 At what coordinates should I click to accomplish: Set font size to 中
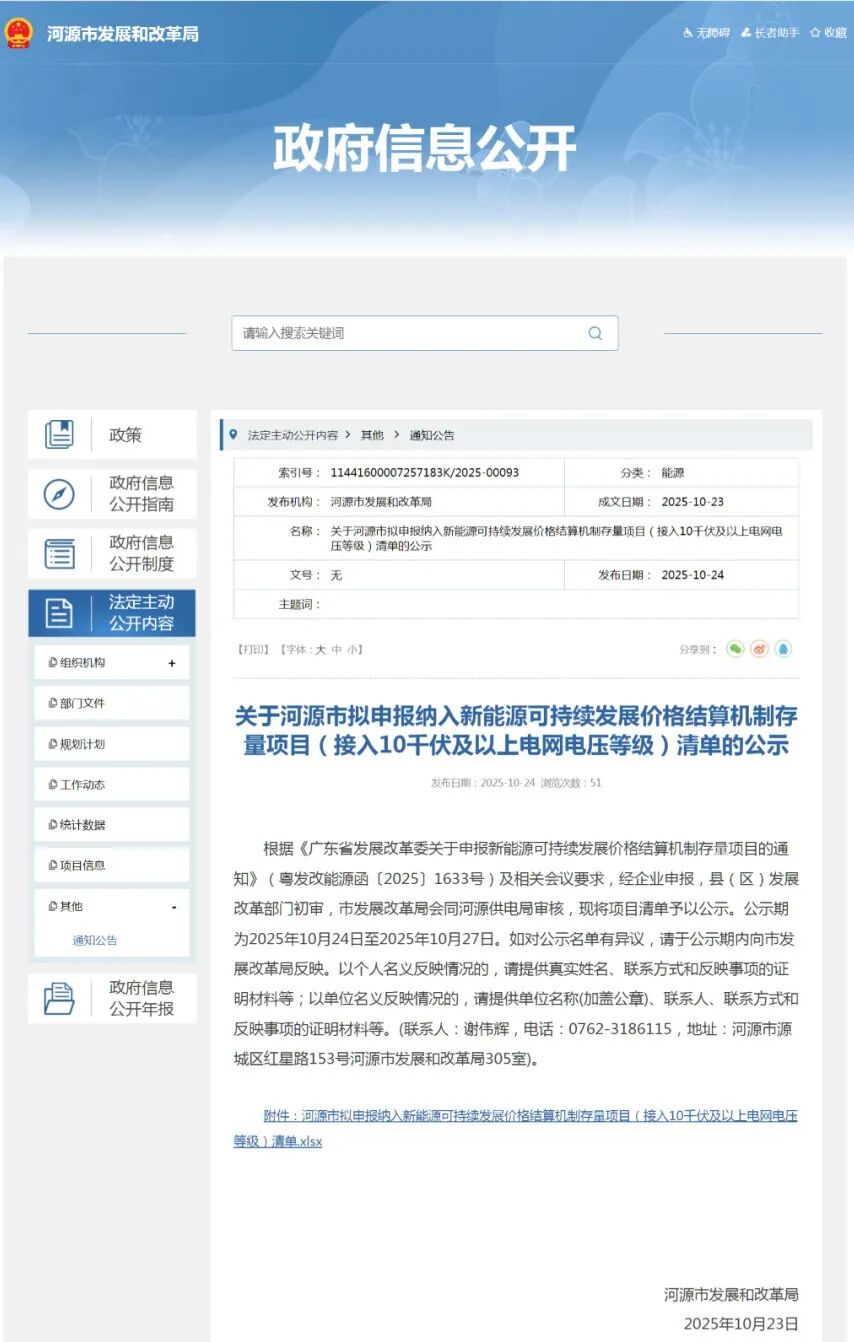coord(337,650)
